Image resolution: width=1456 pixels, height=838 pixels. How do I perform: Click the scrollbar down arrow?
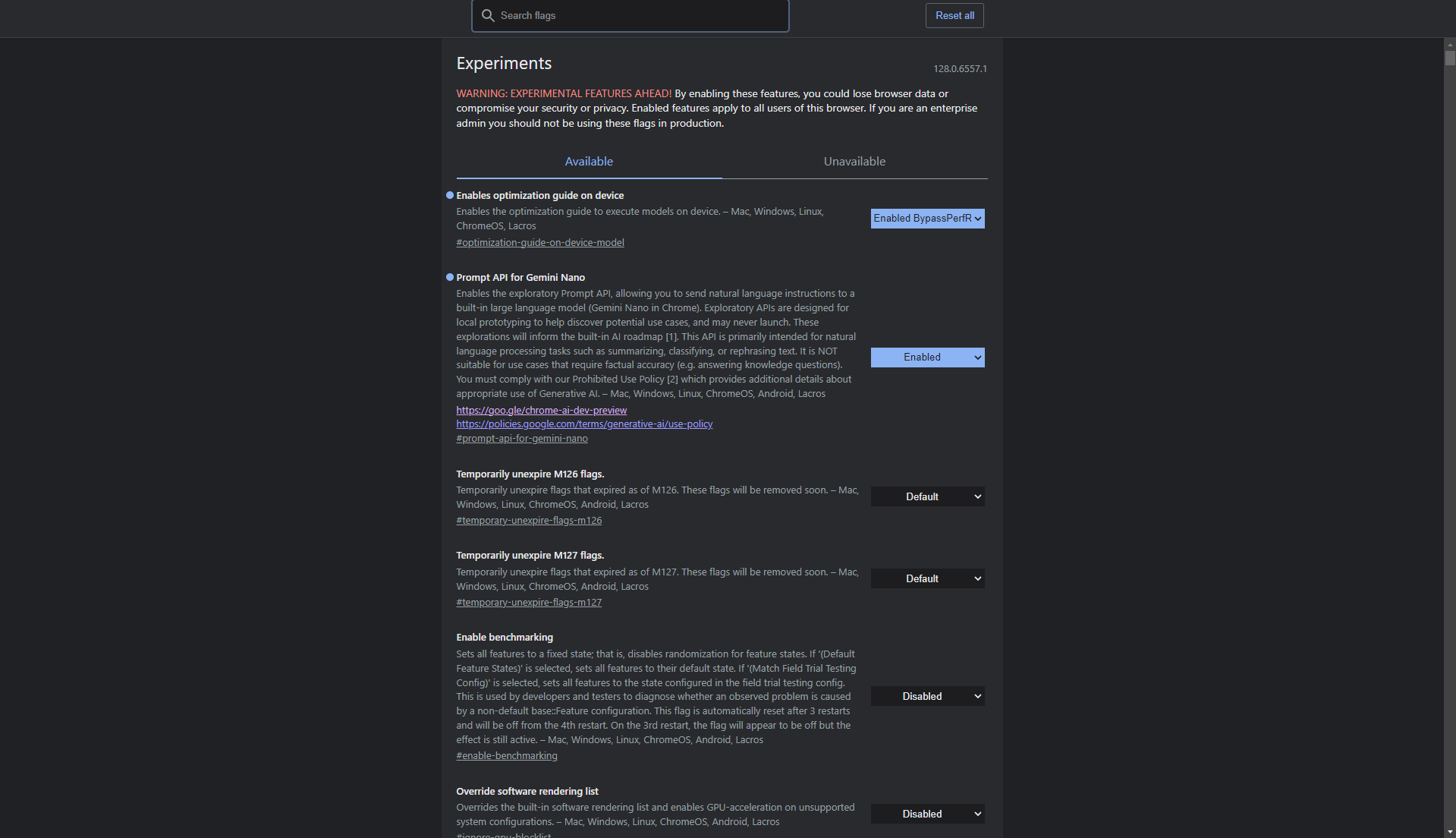click(x=1450, y=832)
